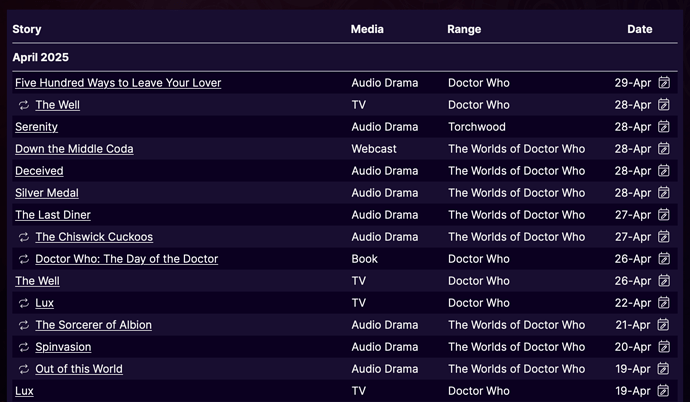
Task: Open the calendar edit icon for Serenity
Action: pyautogui.click(x=664, y=127)
